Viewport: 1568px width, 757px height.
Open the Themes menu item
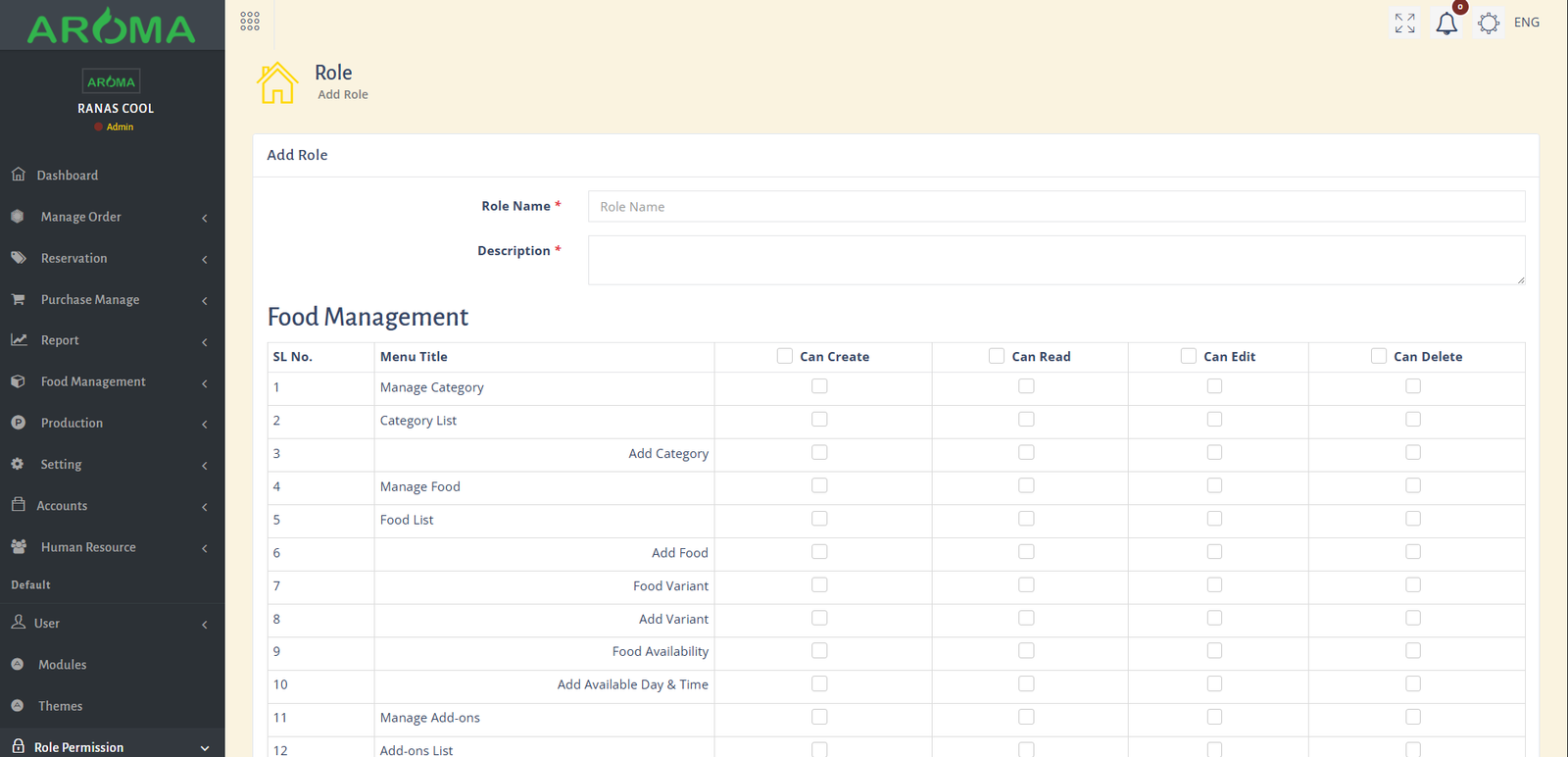pos(61,706)
